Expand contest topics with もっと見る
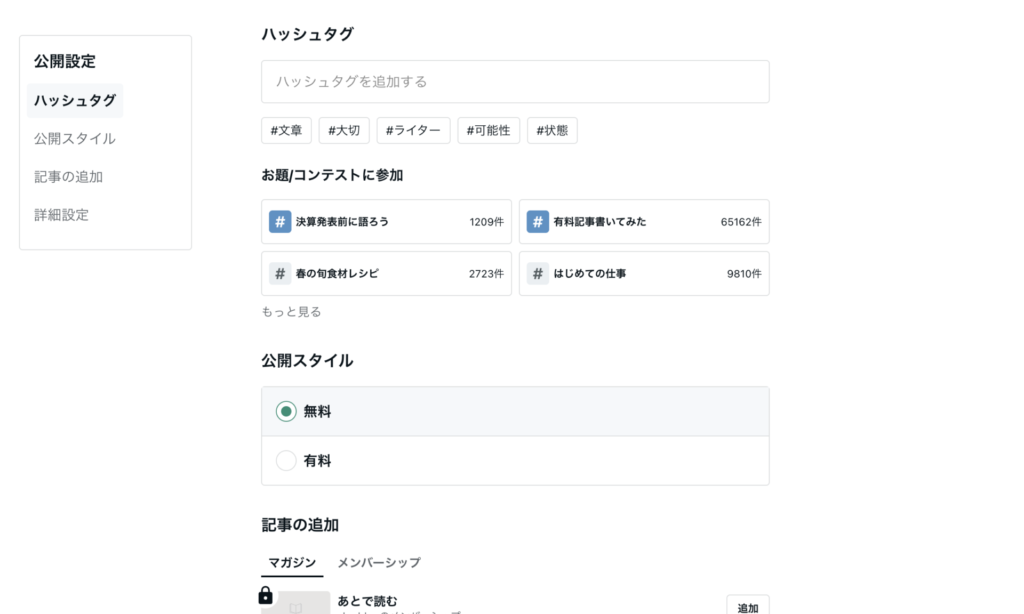Image resolution: width=1024 pixels, height=614 pixels. point(291,312)
